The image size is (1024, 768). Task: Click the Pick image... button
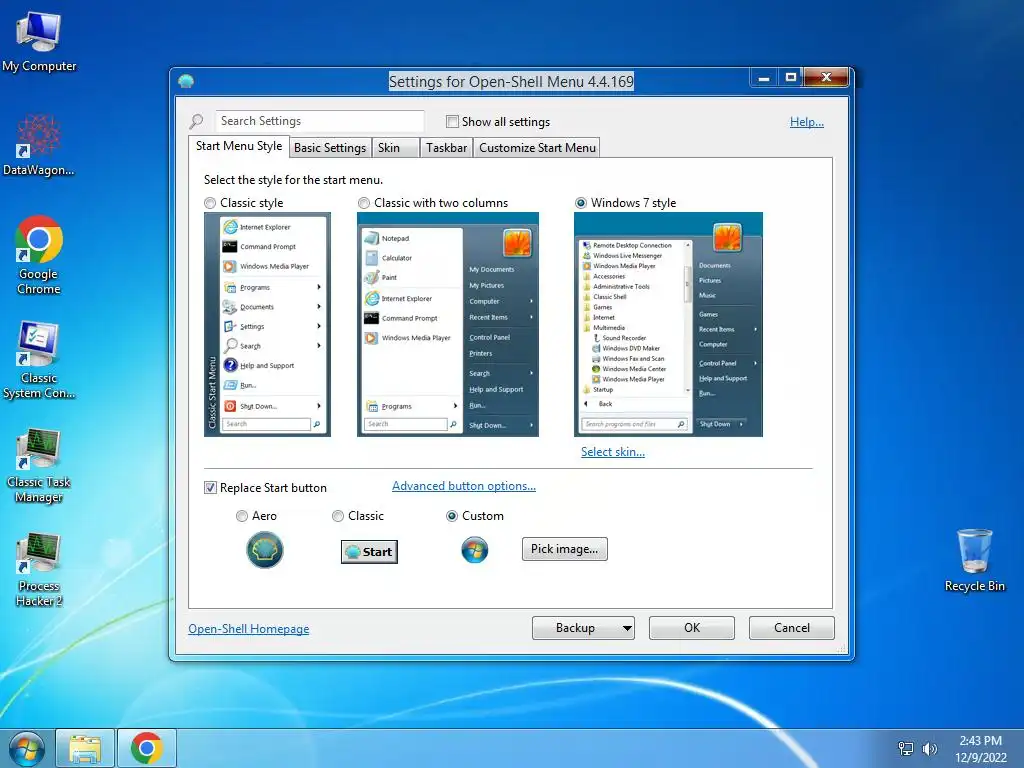coord(564,549)
